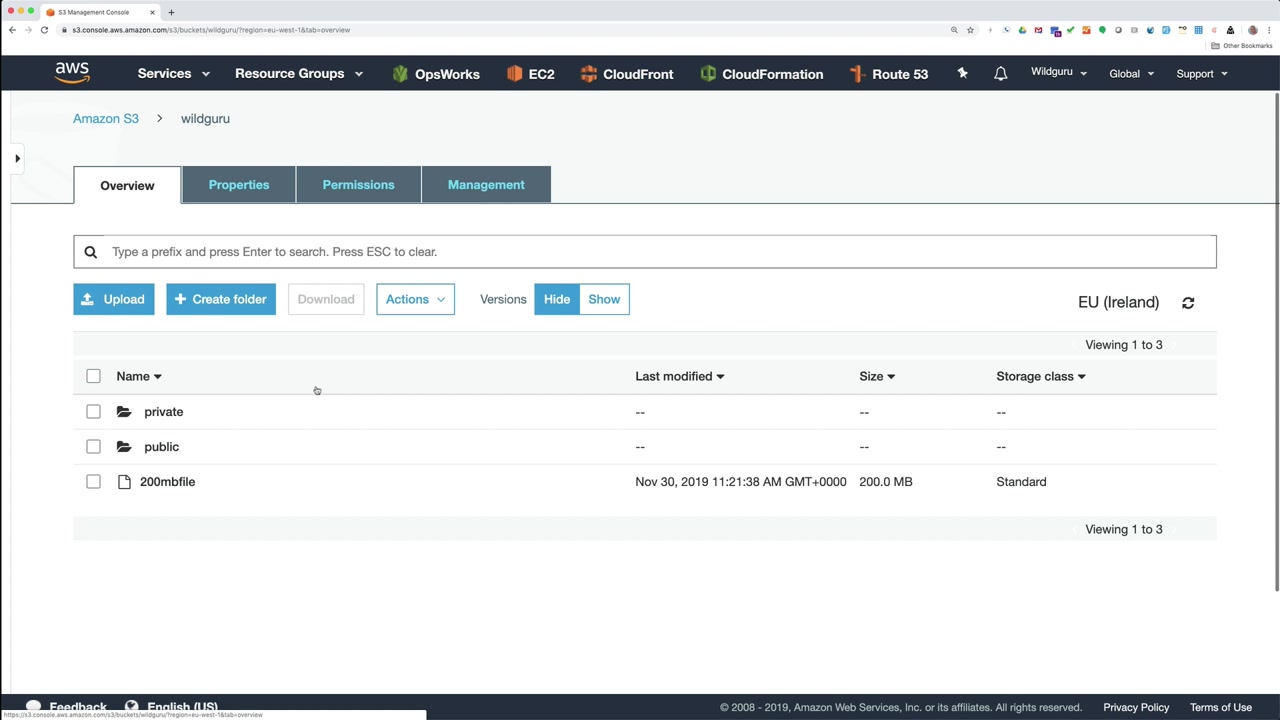
Task: Click the zoom magnifier icon in the address bar
Action: point(954,30)
